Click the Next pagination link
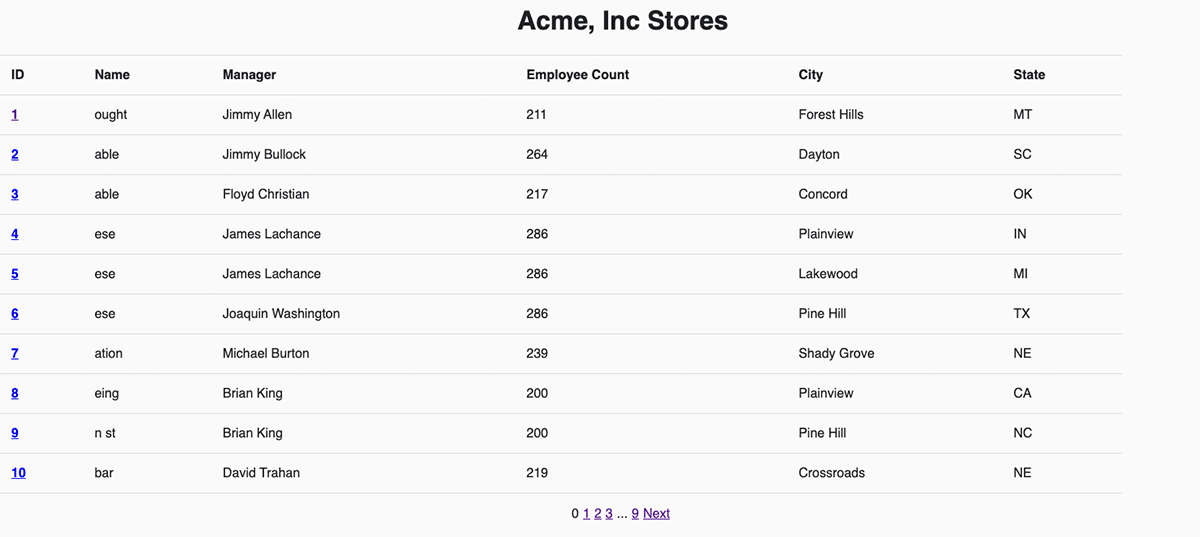This screenshot has height=537, width=1200. pyautogui.click(x=656, y=514)
